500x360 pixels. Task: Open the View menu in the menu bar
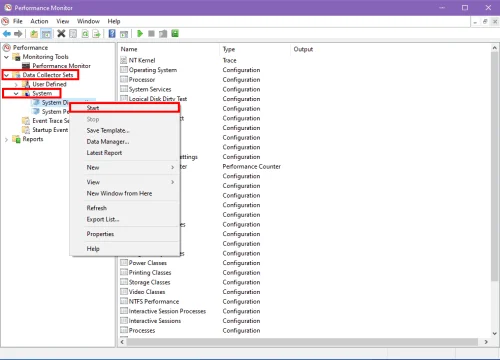63,21
